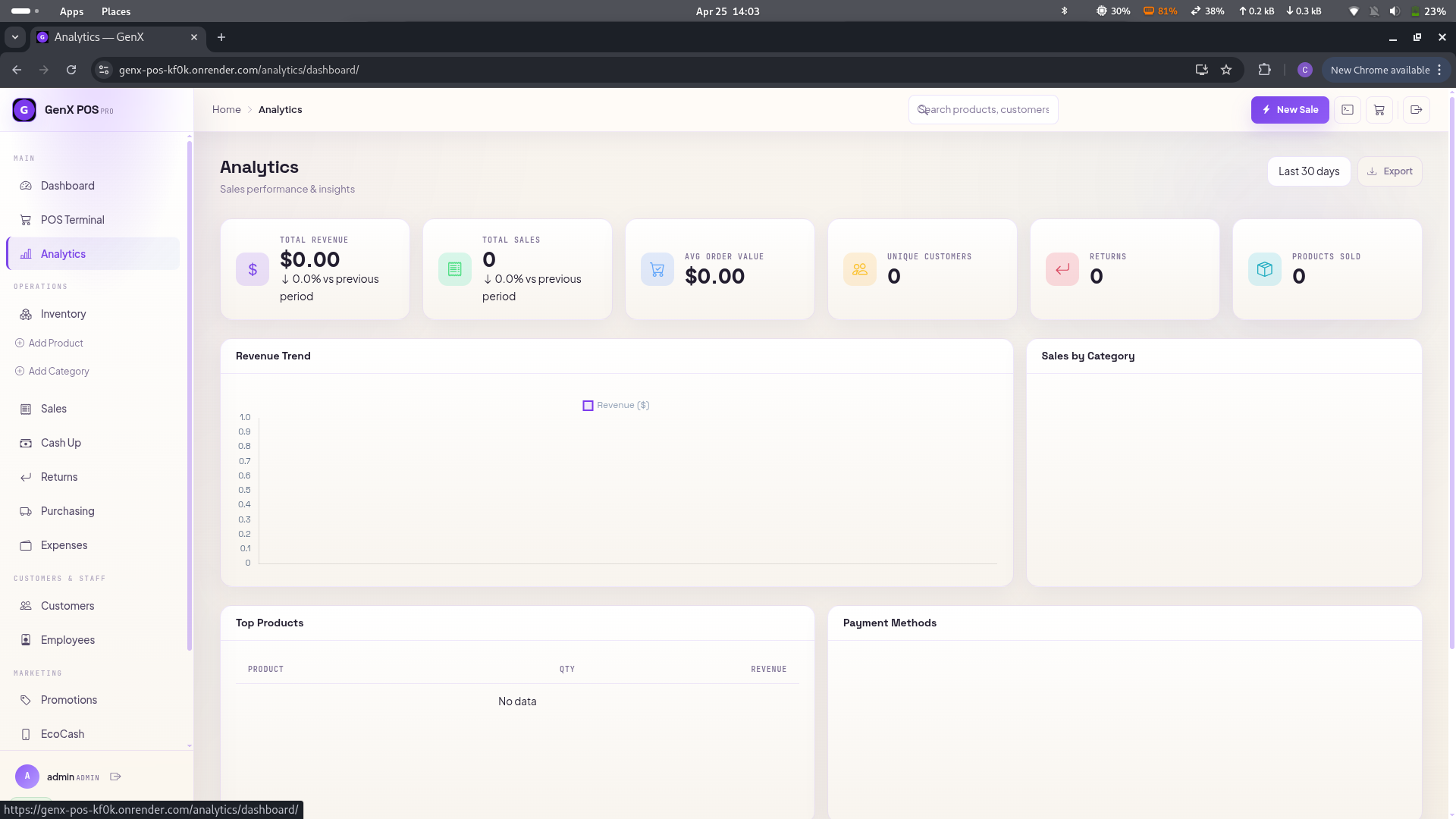Open Inventory in the sidebar

(x=93, y=314)
